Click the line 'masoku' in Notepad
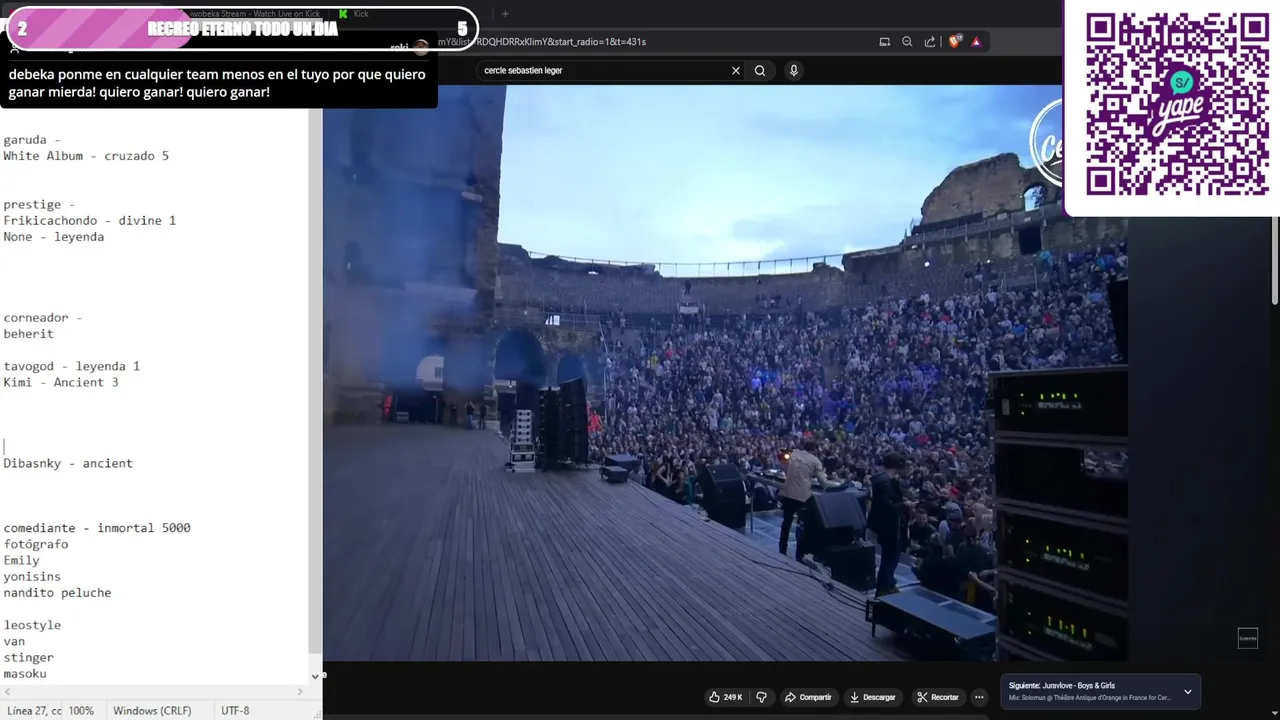The height and width of the screenshot is (720, 1280). click(x=25, y=674)
